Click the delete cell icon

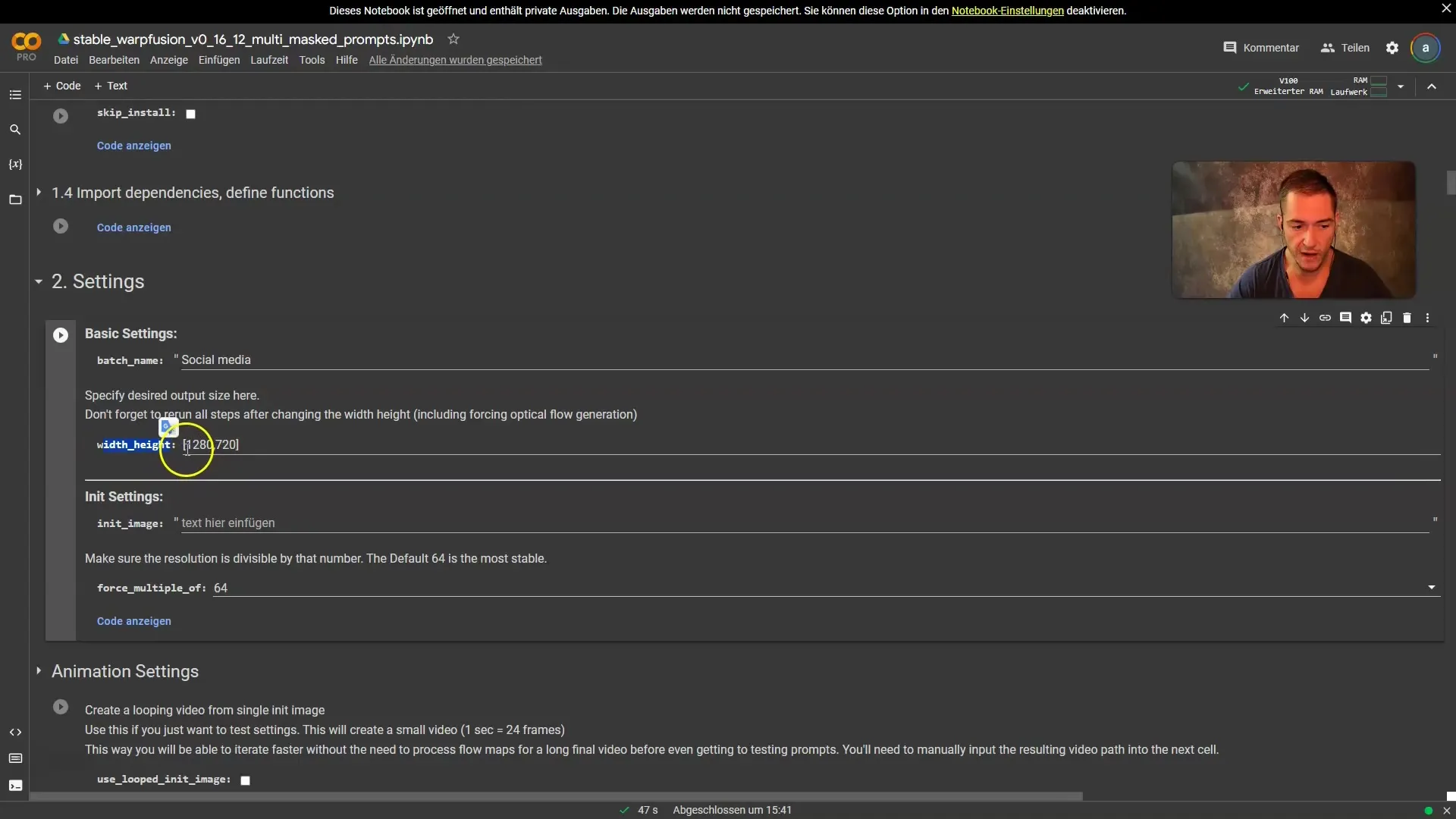1408,318
